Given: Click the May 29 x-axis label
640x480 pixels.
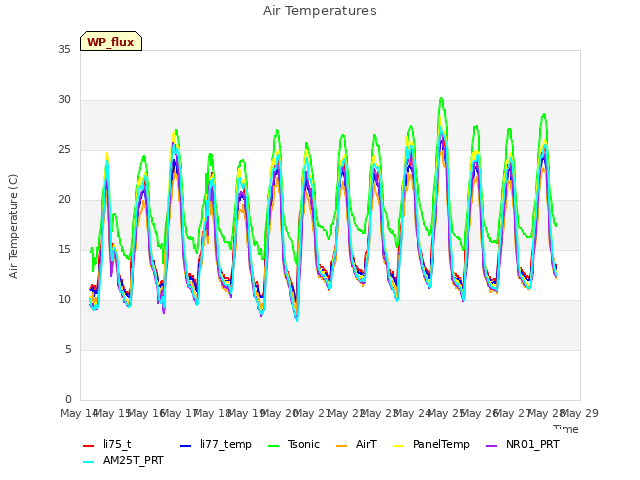Looking at the screenshot, I should point(580,413).
